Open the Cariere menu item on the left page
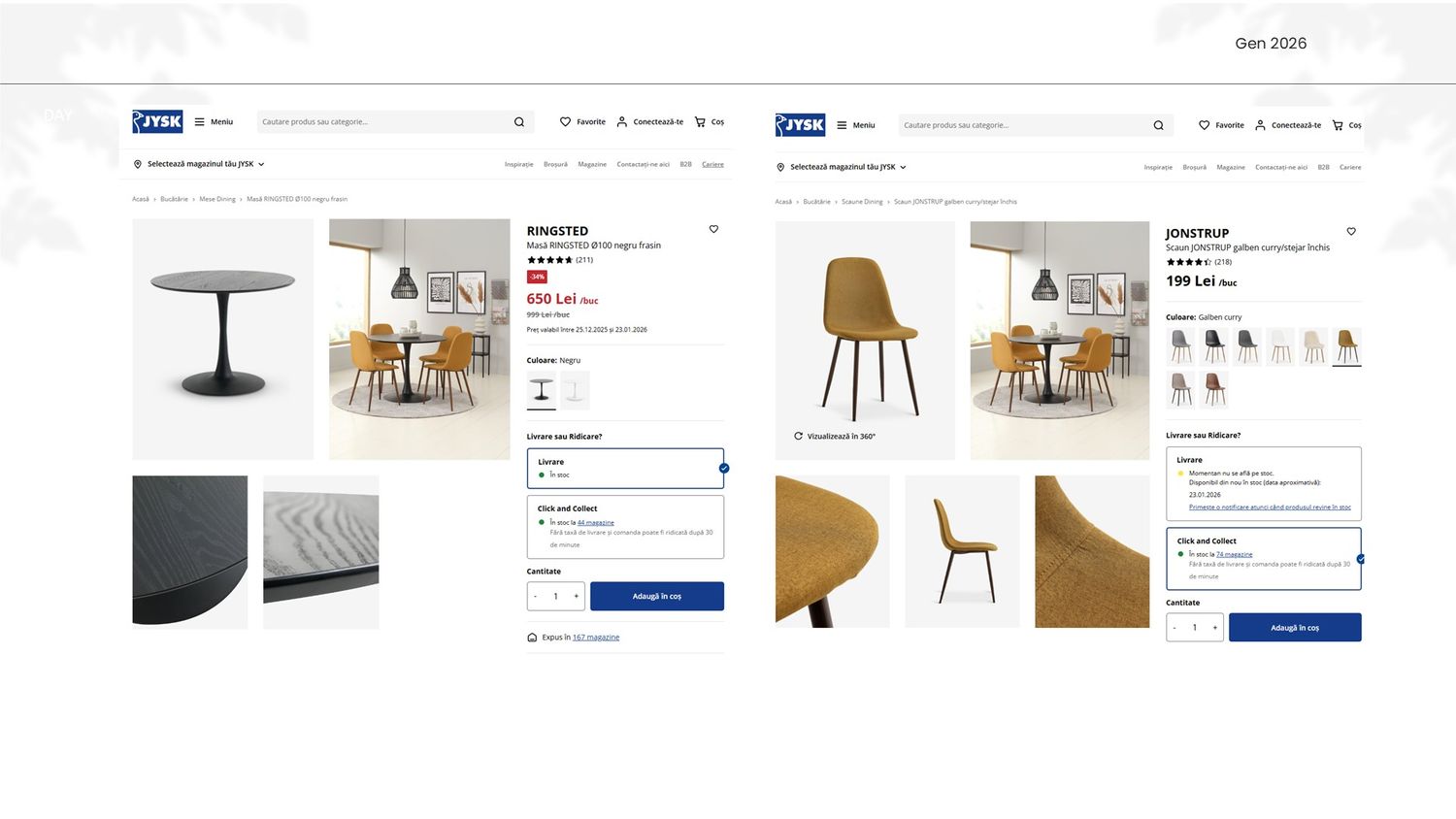The width and height of the screenshot is (1456, 819). pos(712,164)
